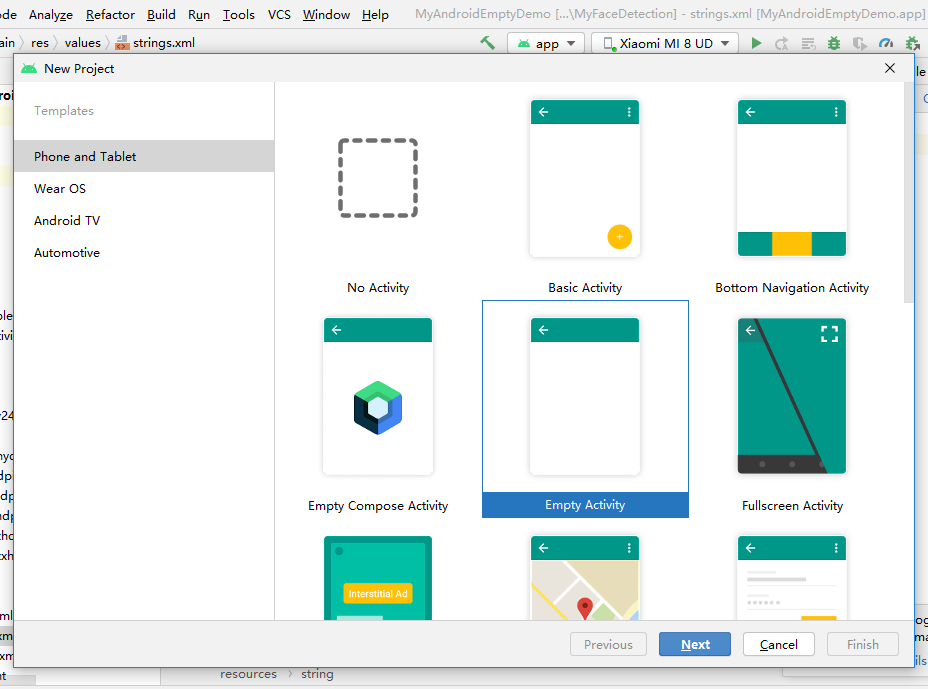Choose the No Activity template thumbnail
928x689 pixels.
378,178
